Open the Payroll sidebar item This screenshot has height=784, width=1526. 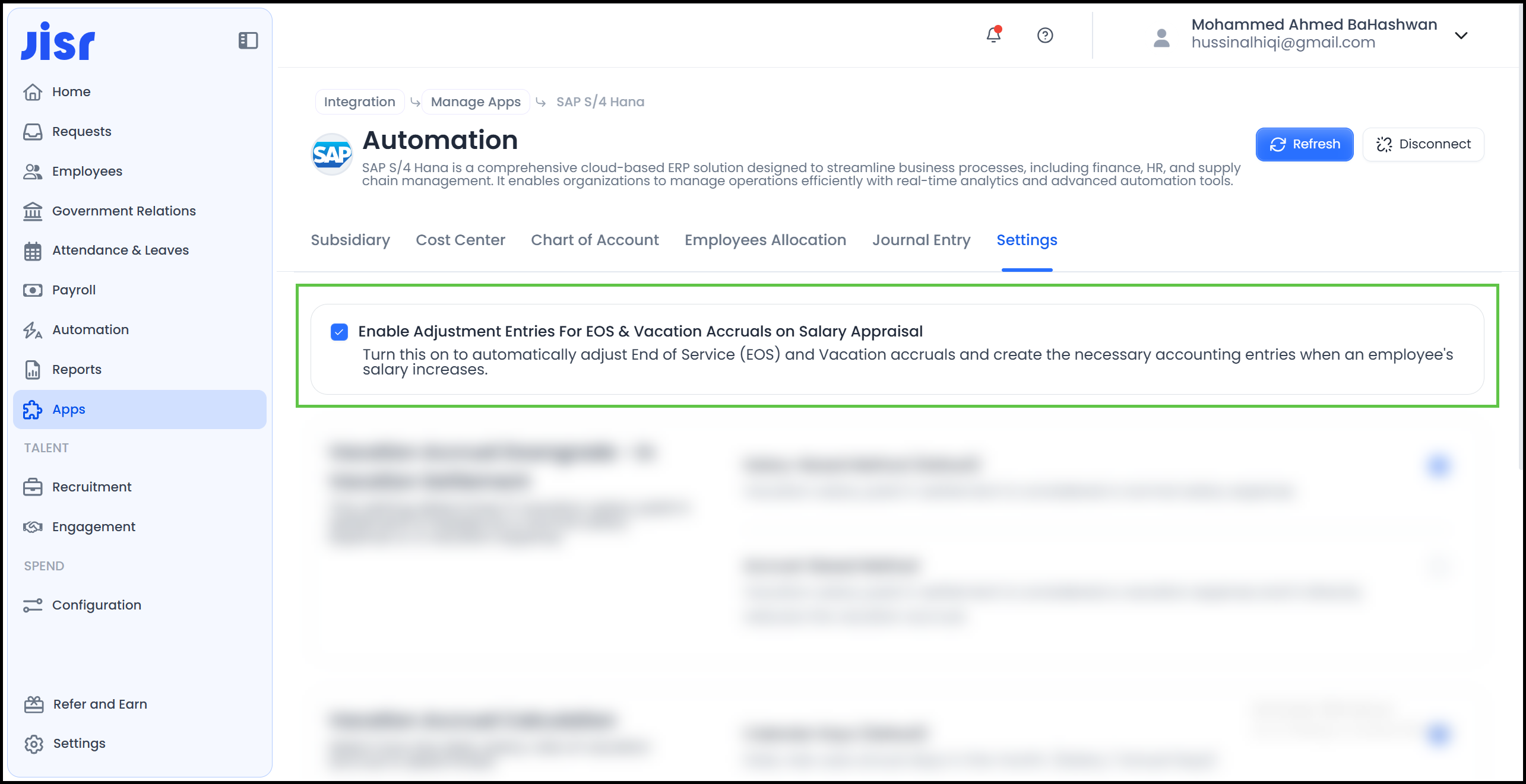74,290
